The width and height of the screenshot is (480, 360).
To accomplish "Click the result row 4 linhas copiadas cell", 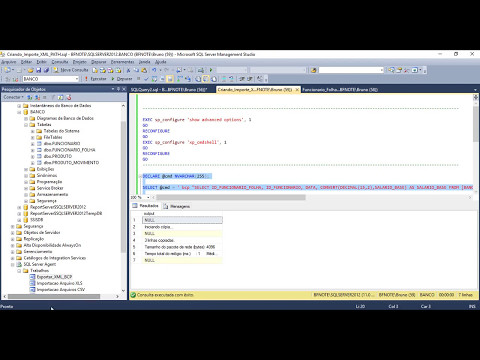I will click(x=182, y=240).
